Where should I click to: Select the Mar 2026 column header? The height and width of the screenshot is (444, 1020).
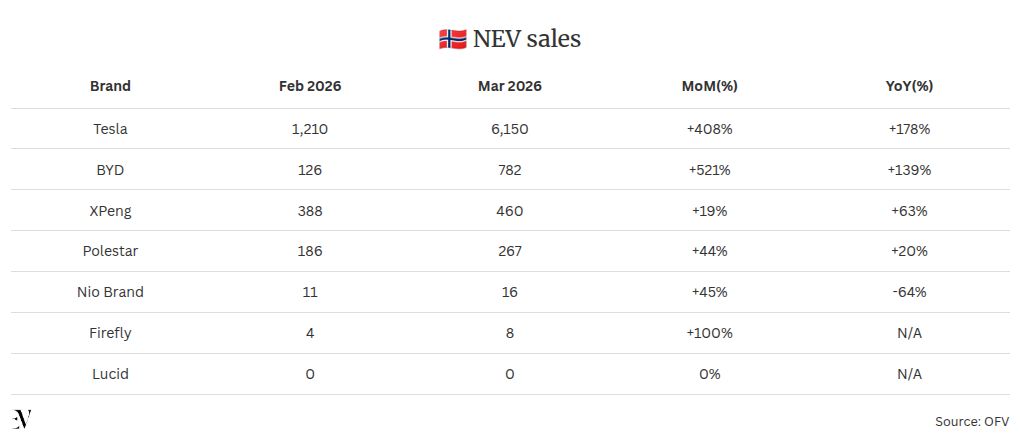coord(510,86)
